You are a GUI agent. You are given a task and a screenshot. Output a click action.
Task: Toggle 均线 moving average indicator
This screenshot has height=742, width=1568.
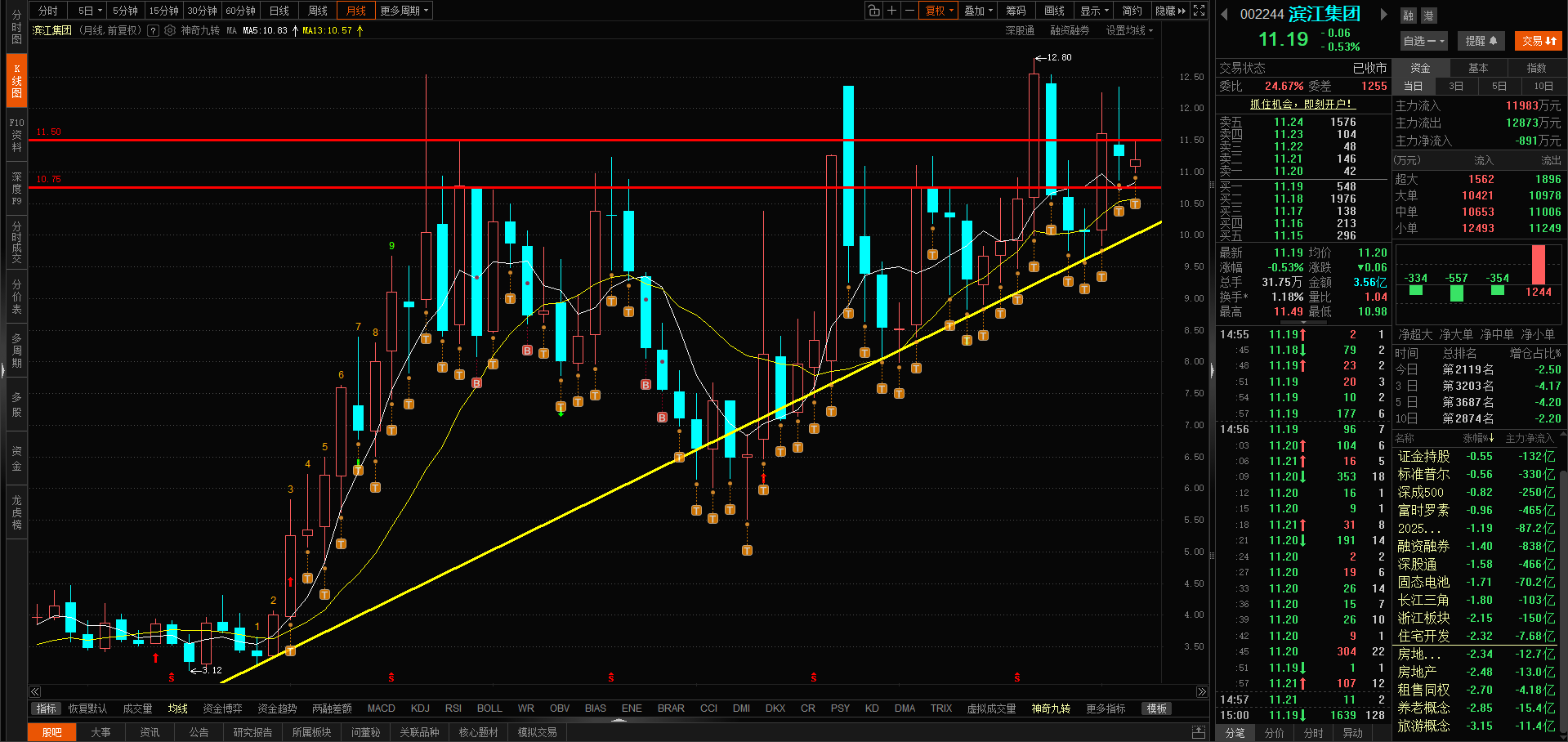tap(178, 708)
